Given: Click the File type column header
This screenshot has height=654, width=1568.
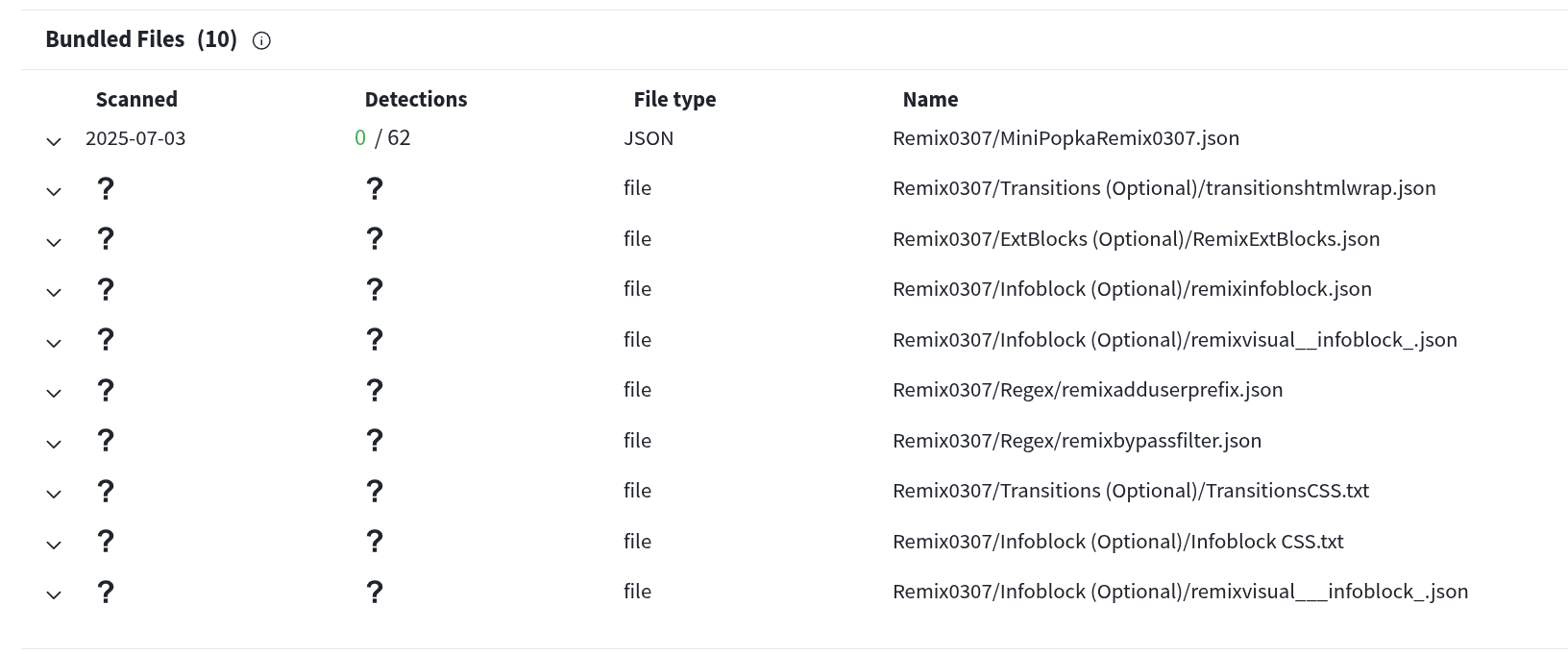Looking at the screenshot, I should [x=674, y=100].
